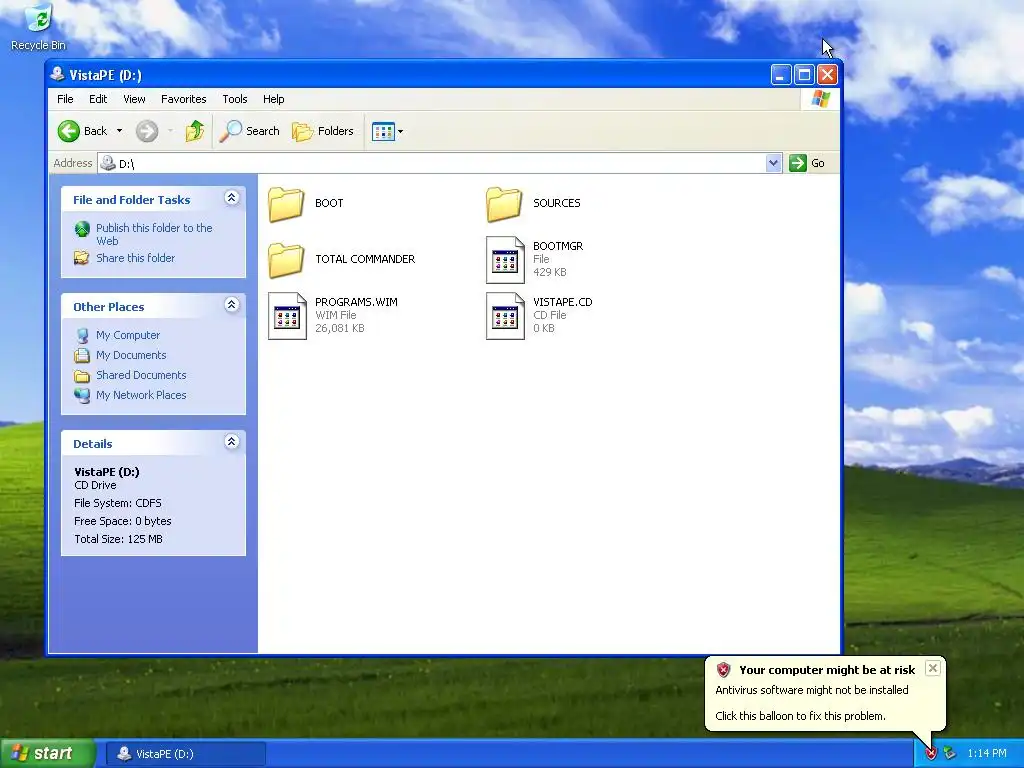Minimize the VistaPE (D:) window
Viewport: 1024px width, 768px height.
tap(781, 75)
